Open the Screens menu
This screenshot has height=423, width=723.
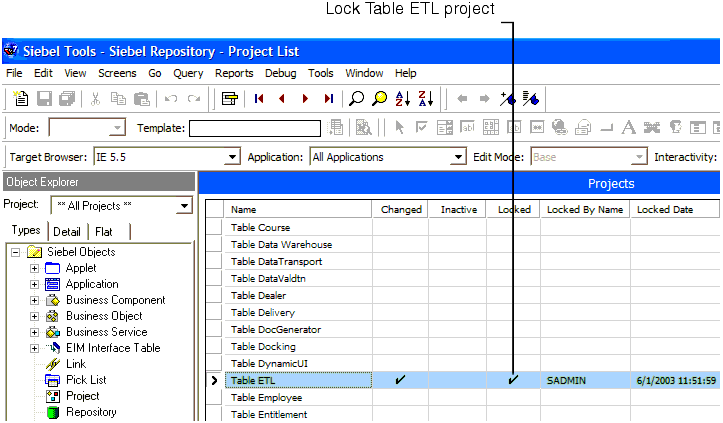(117, 73)
